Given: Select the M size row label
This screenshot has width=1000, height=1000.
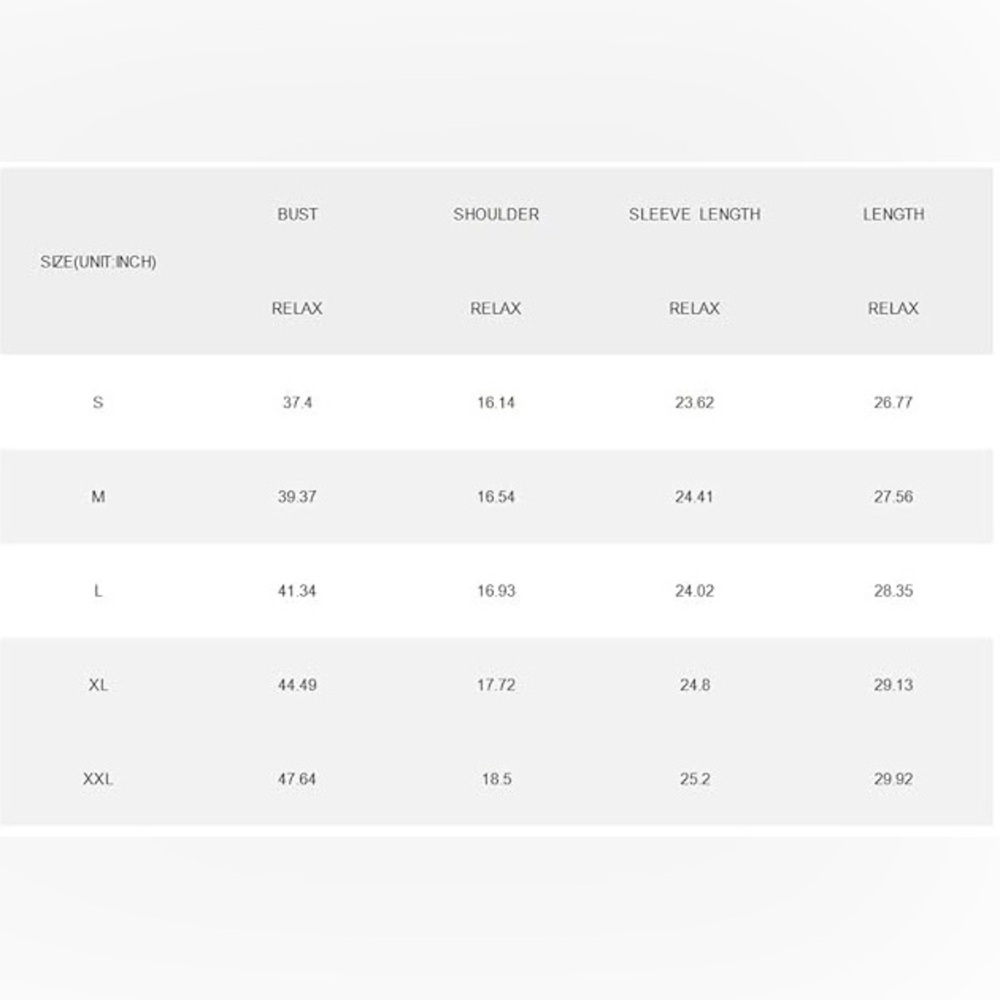Looking at the screenshot, I should coord(98,496).
